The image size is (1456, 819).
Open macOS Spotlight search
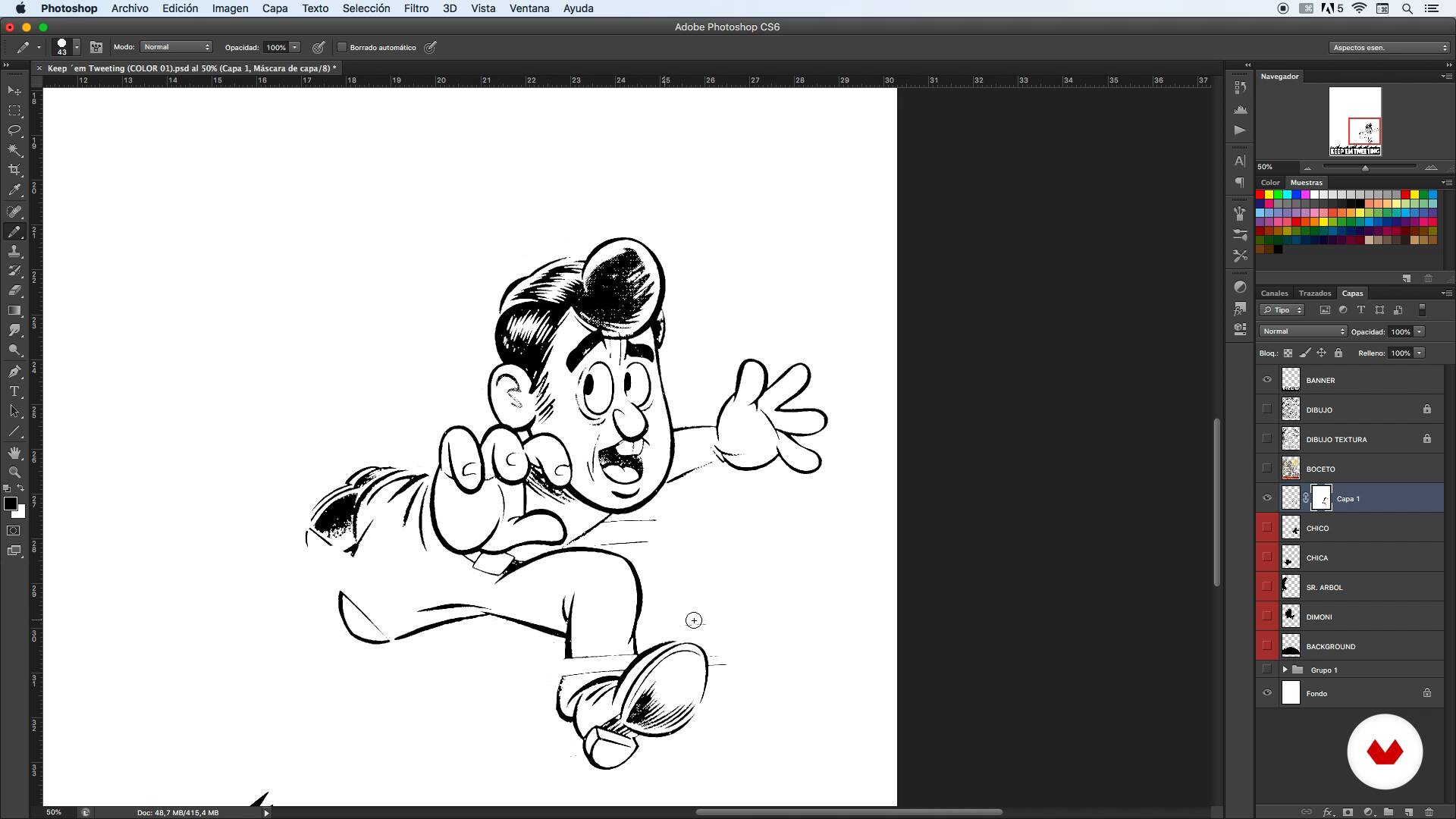tap(1407, 8)
